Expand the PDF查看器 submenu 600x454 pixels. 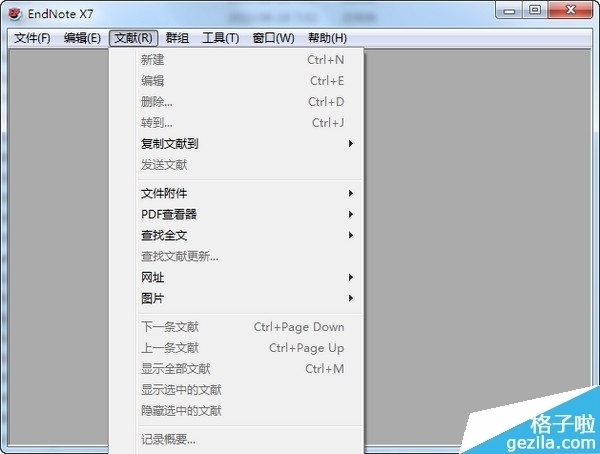click(x=236, y=214)
